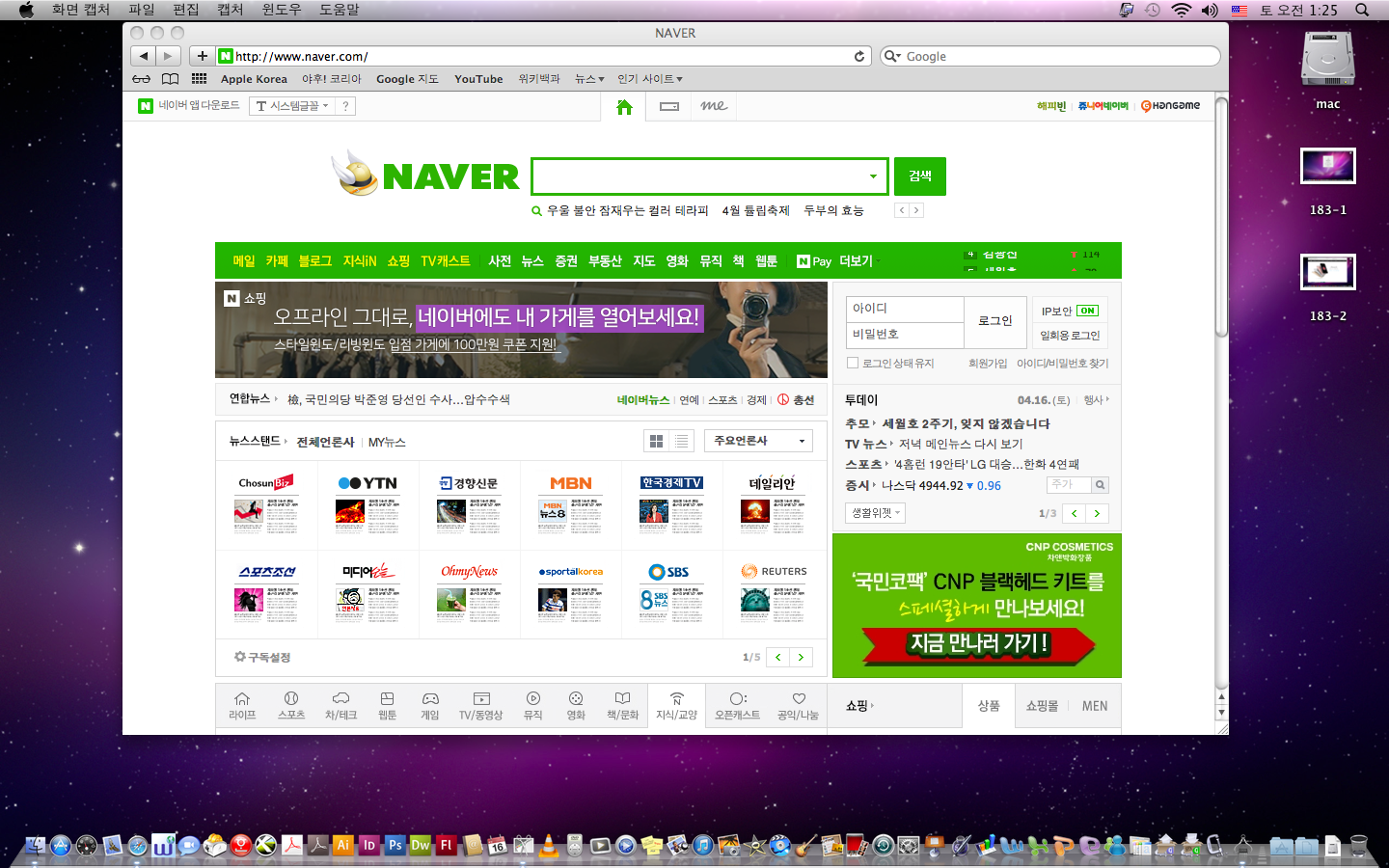Open the Top Sites grid icon
1389x868 pixels.
click(199, 79)
